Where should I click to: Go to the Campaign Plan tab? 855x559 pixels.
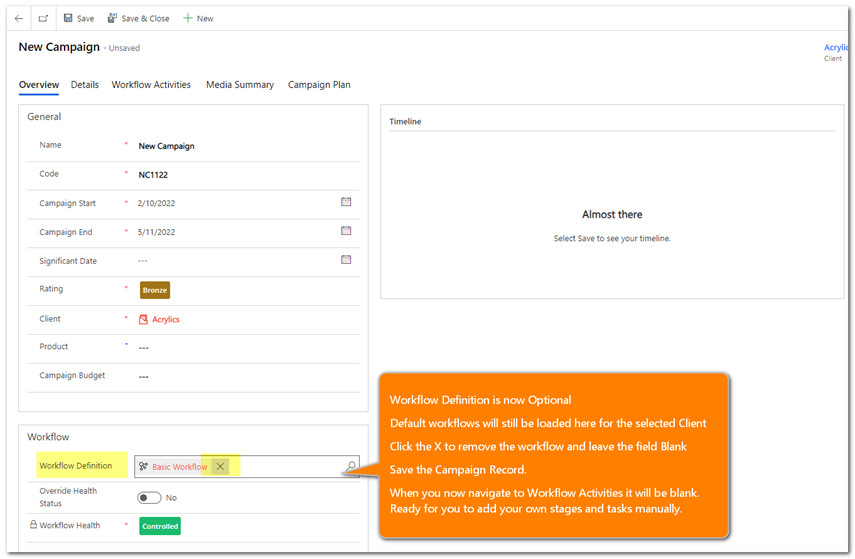click(319, 85)
